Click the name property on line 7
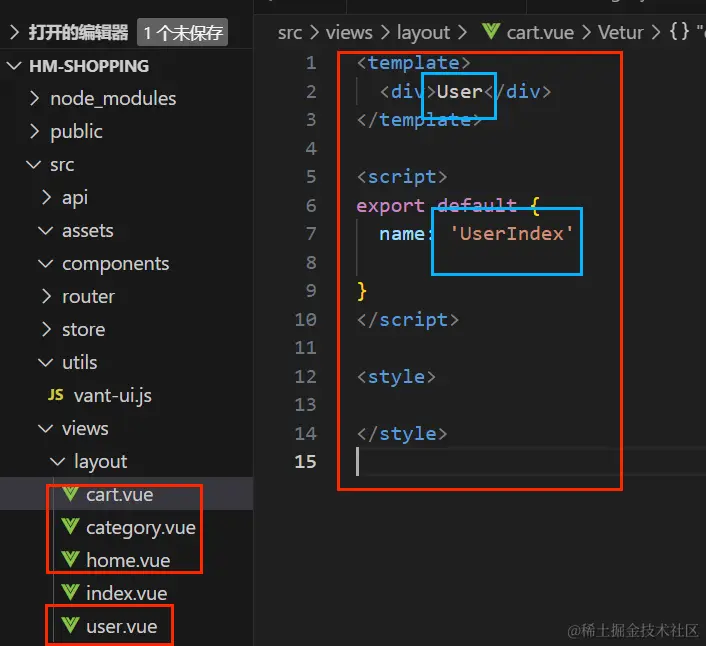 402,234
